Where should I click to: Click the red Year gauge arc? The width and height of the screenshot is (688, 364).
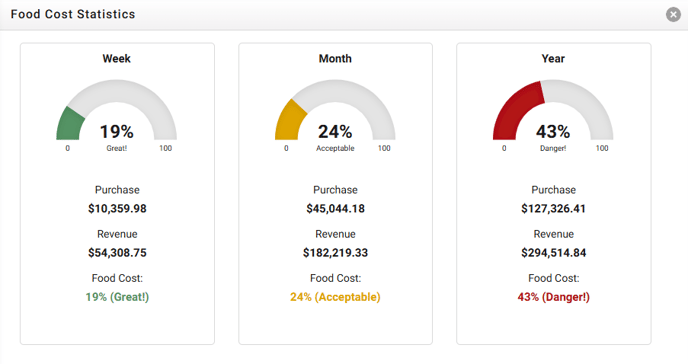(x=516, y=110)
